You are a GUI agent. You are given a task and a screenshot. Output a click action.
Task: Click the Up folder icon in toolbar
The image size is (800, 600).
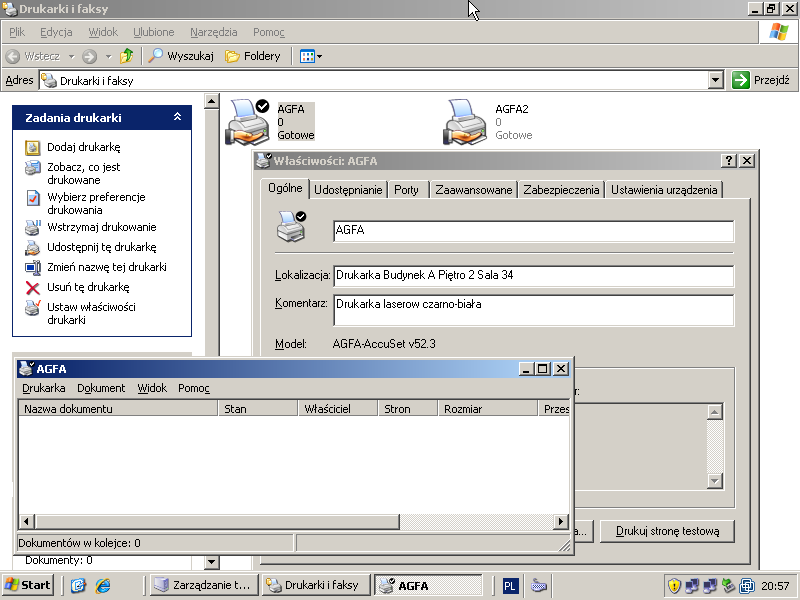coord(126,56)
